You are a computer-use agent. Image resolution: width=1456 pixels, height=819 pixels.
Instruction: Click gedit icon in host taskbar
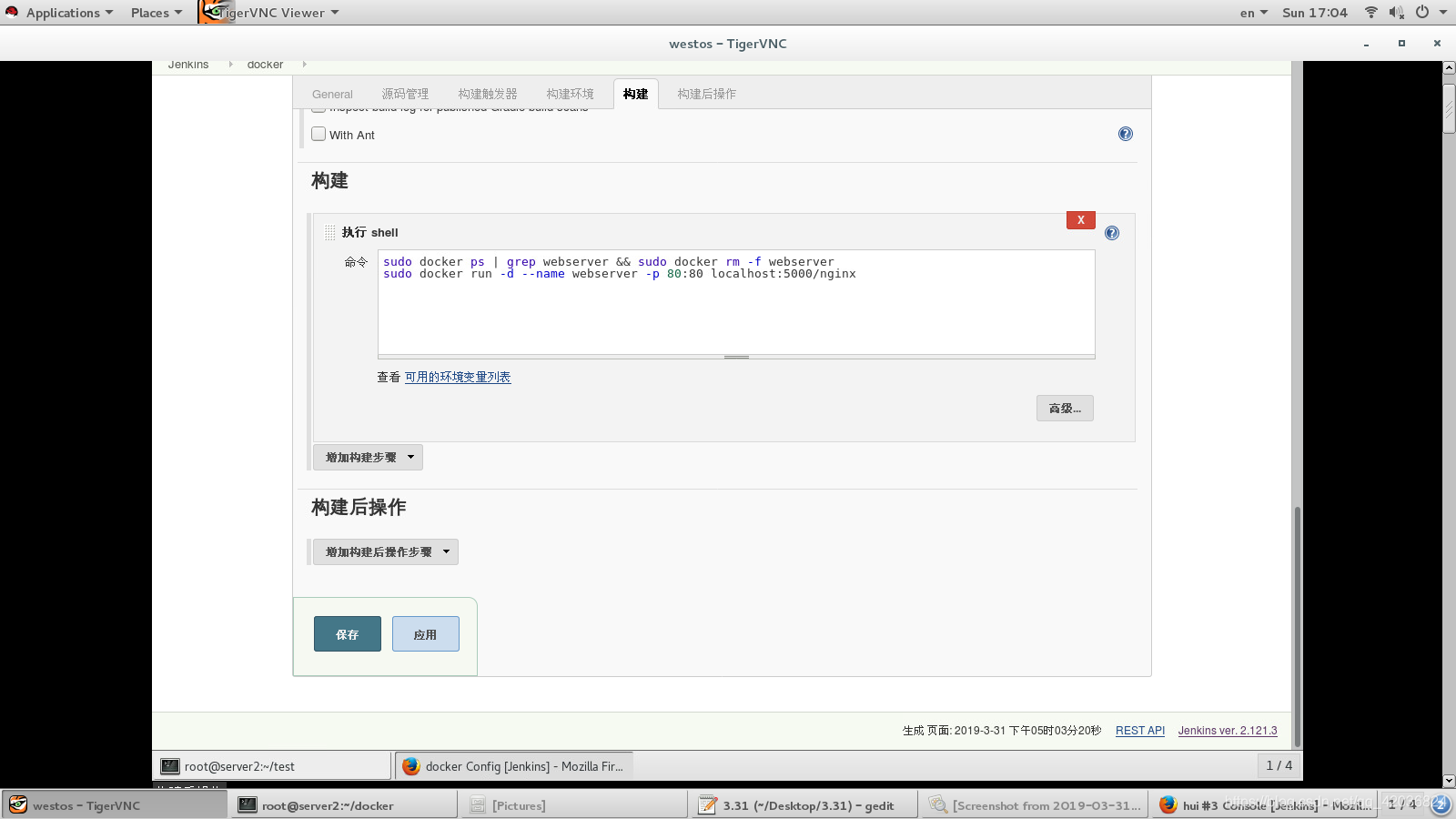point(707,805)
